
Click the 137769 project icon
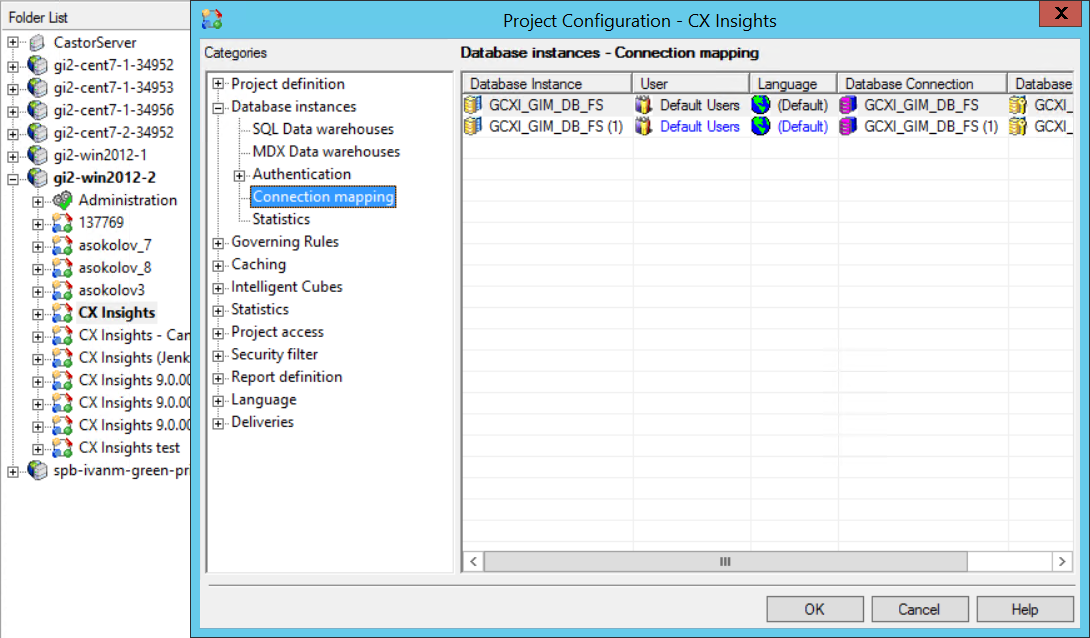click(62, 223)
